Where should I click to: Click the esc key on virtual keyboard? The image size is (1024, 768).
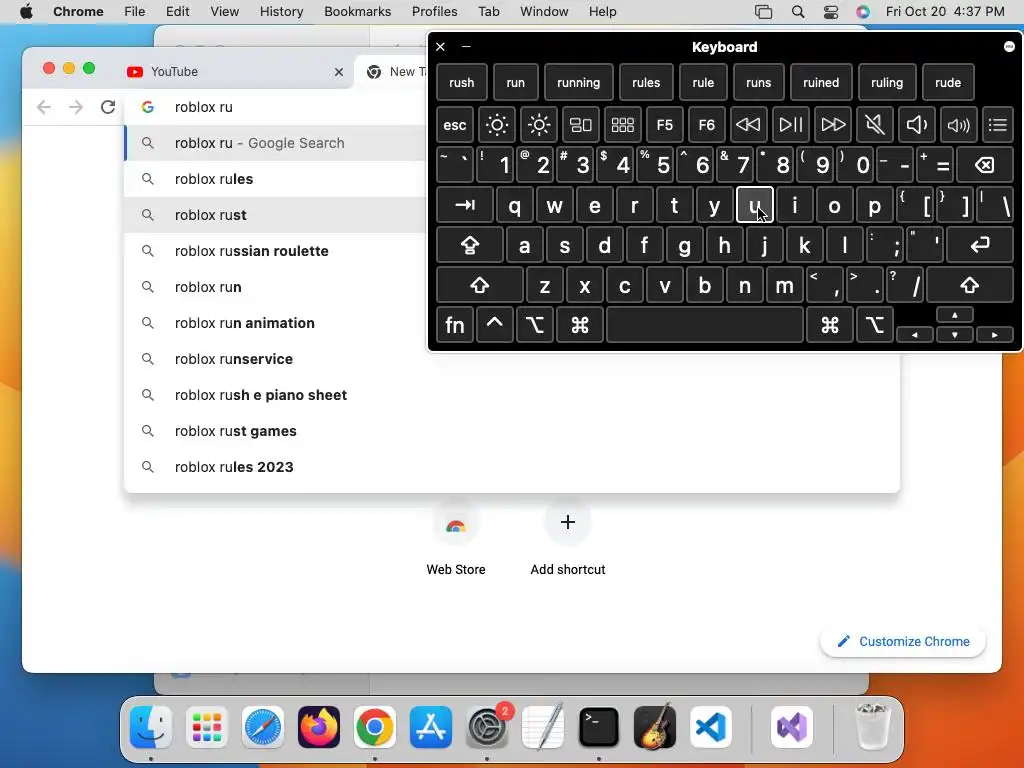(455, 125)
